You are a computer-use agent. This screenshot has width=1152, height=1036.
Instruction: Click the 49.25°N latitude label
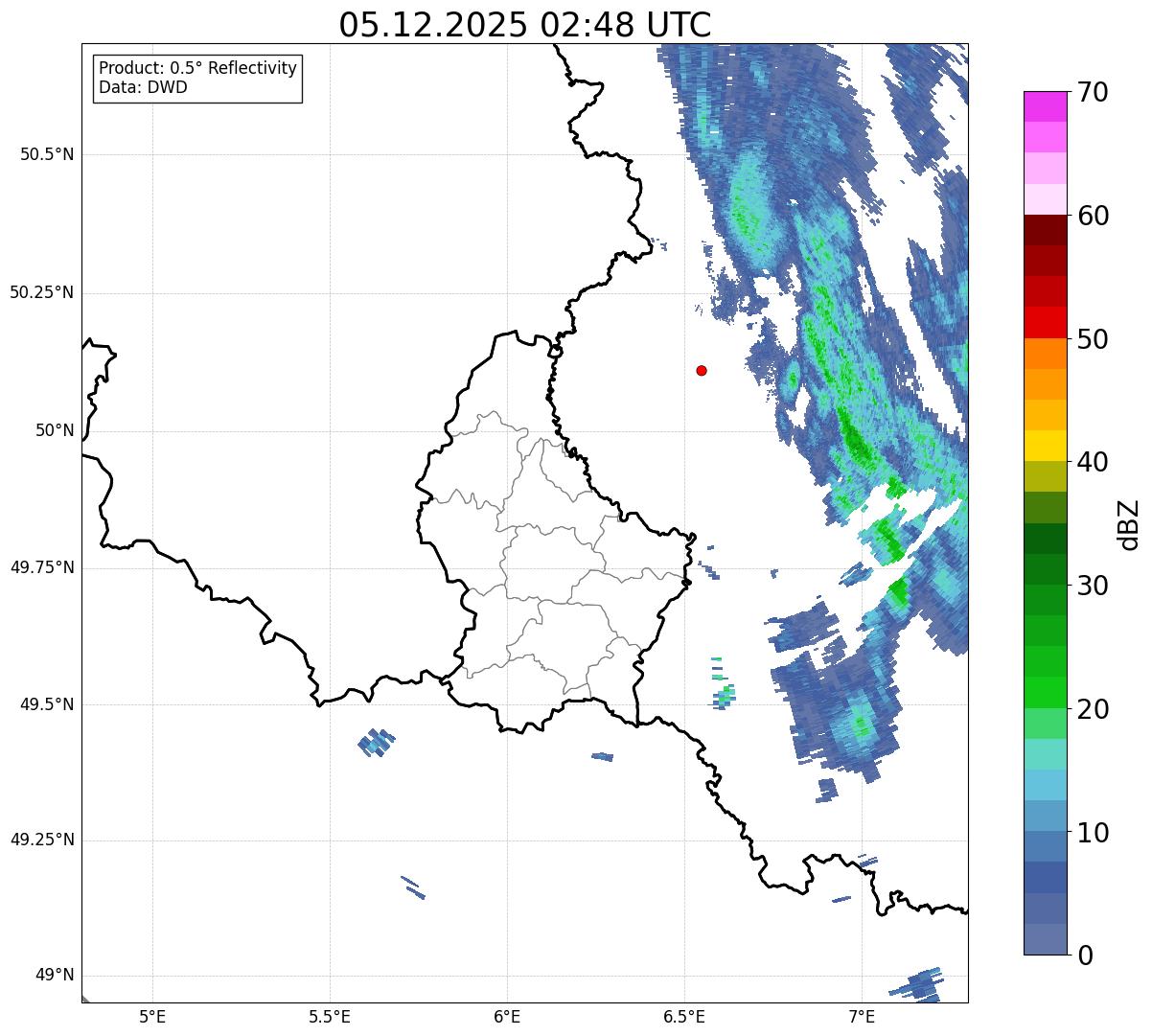(x=42, y=840)
